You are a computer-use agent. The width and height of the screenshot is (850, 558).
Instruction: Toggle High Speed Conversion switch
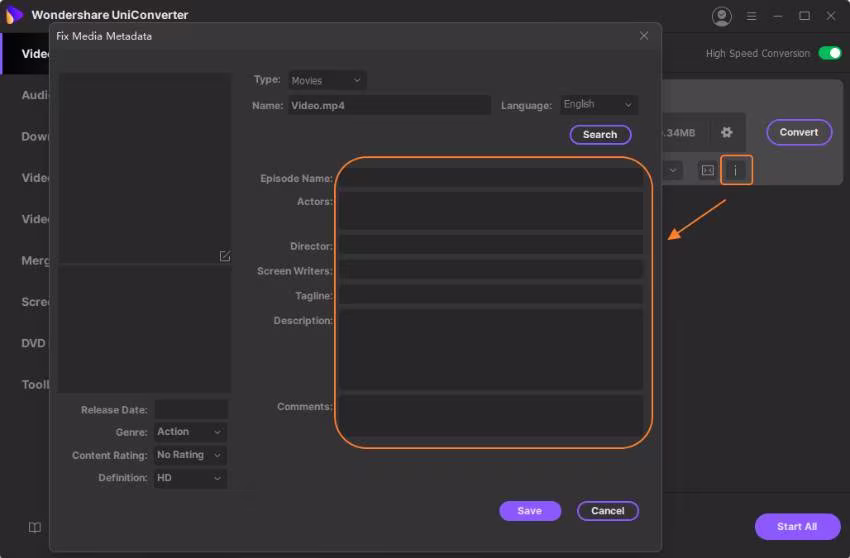[830, 53]
